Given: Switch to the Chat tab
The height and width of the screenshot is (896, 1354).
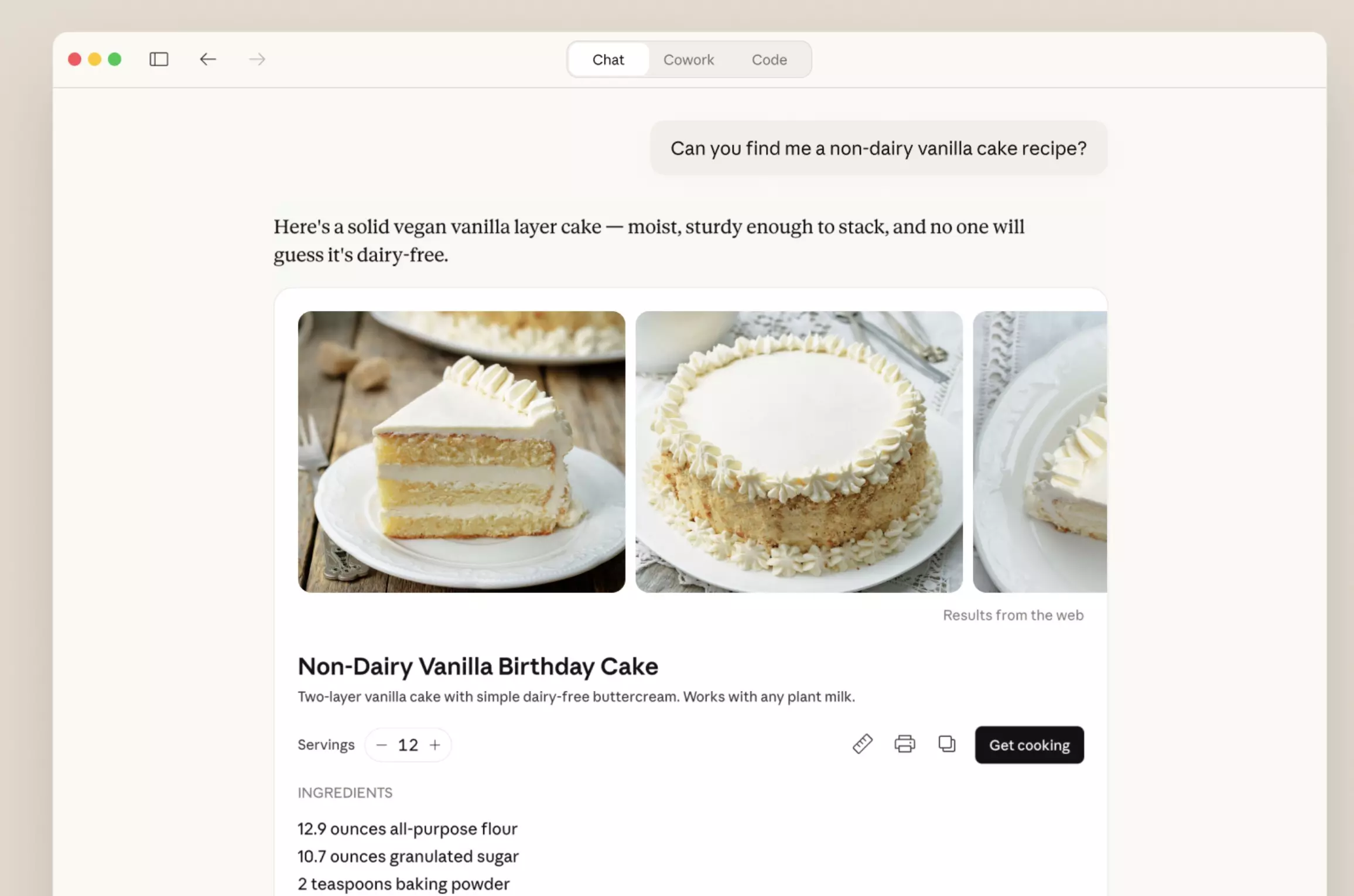Looking at the screenshot, I should tap(608, 60).
